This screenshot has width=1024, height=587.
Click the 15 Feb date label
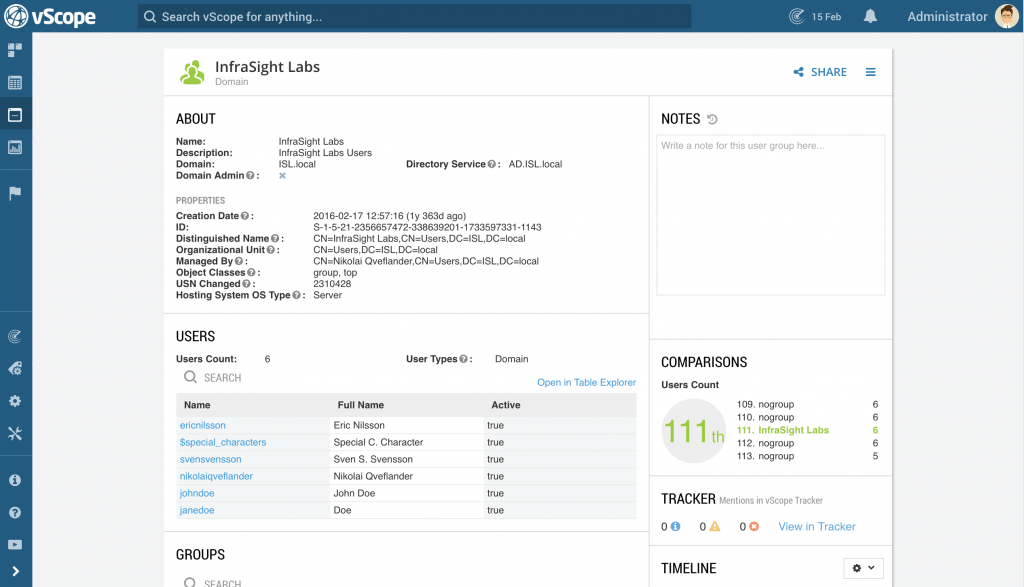826,16
